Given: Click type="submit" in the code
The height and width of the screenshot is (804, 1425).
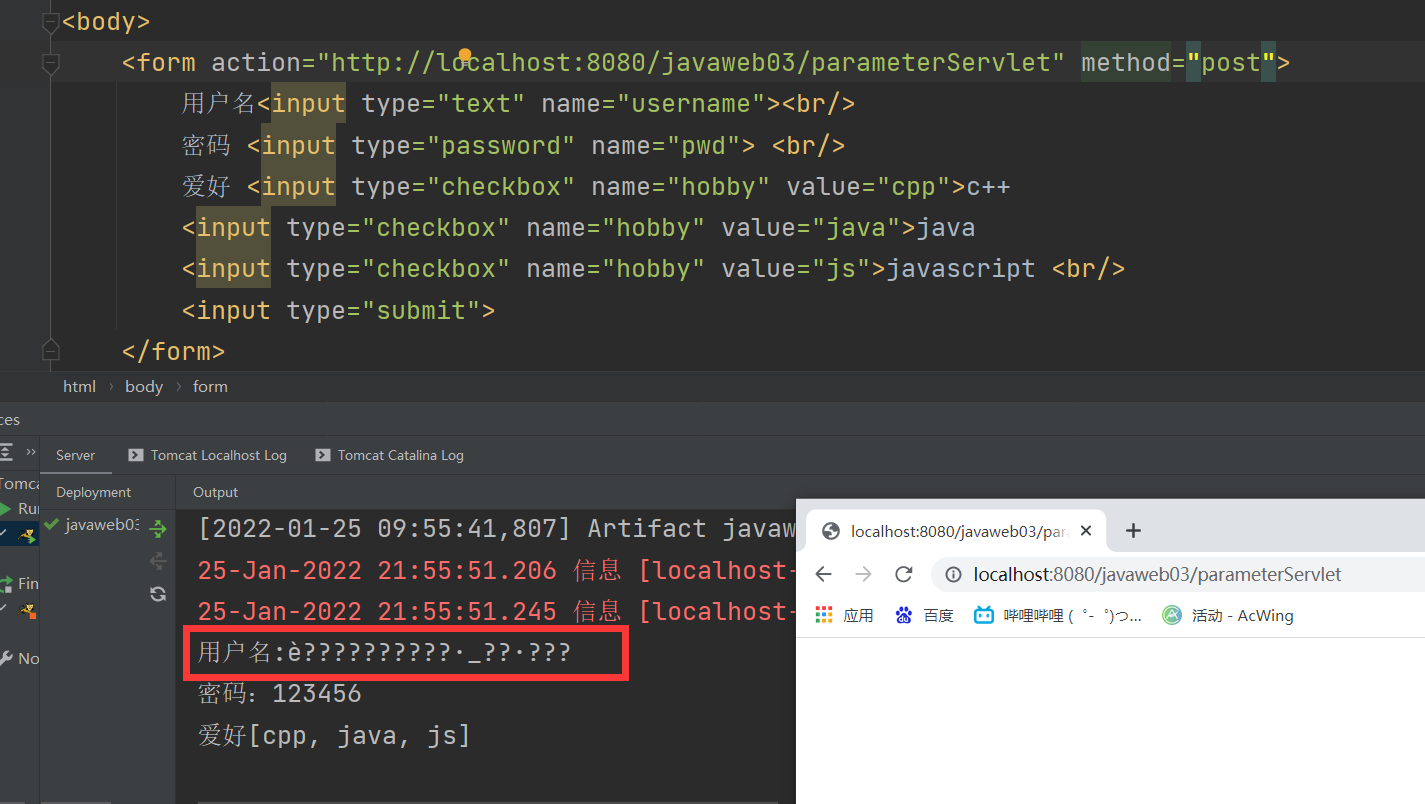Looking at the screenshot, I should (x=383, y=311).
